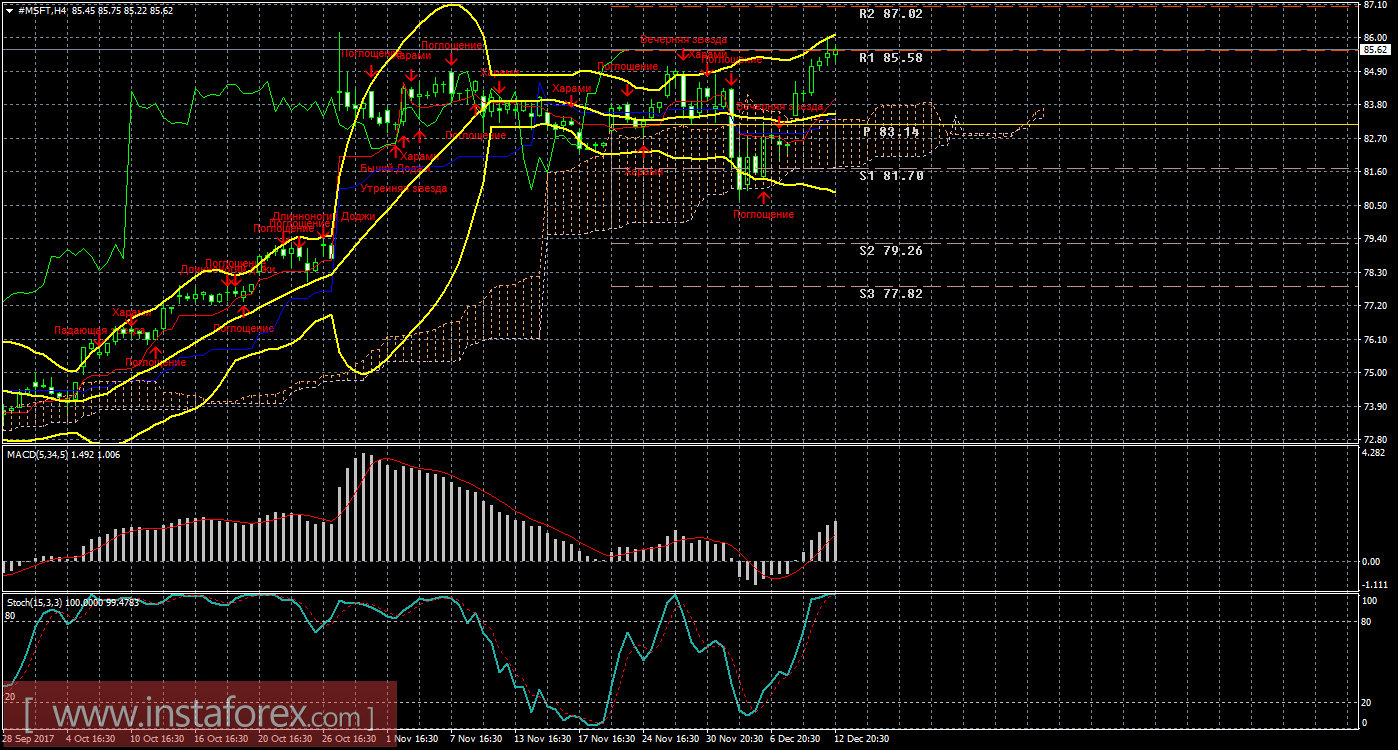
Task: Click the current price tag 85.62
Action: [x=1376, y=49]
